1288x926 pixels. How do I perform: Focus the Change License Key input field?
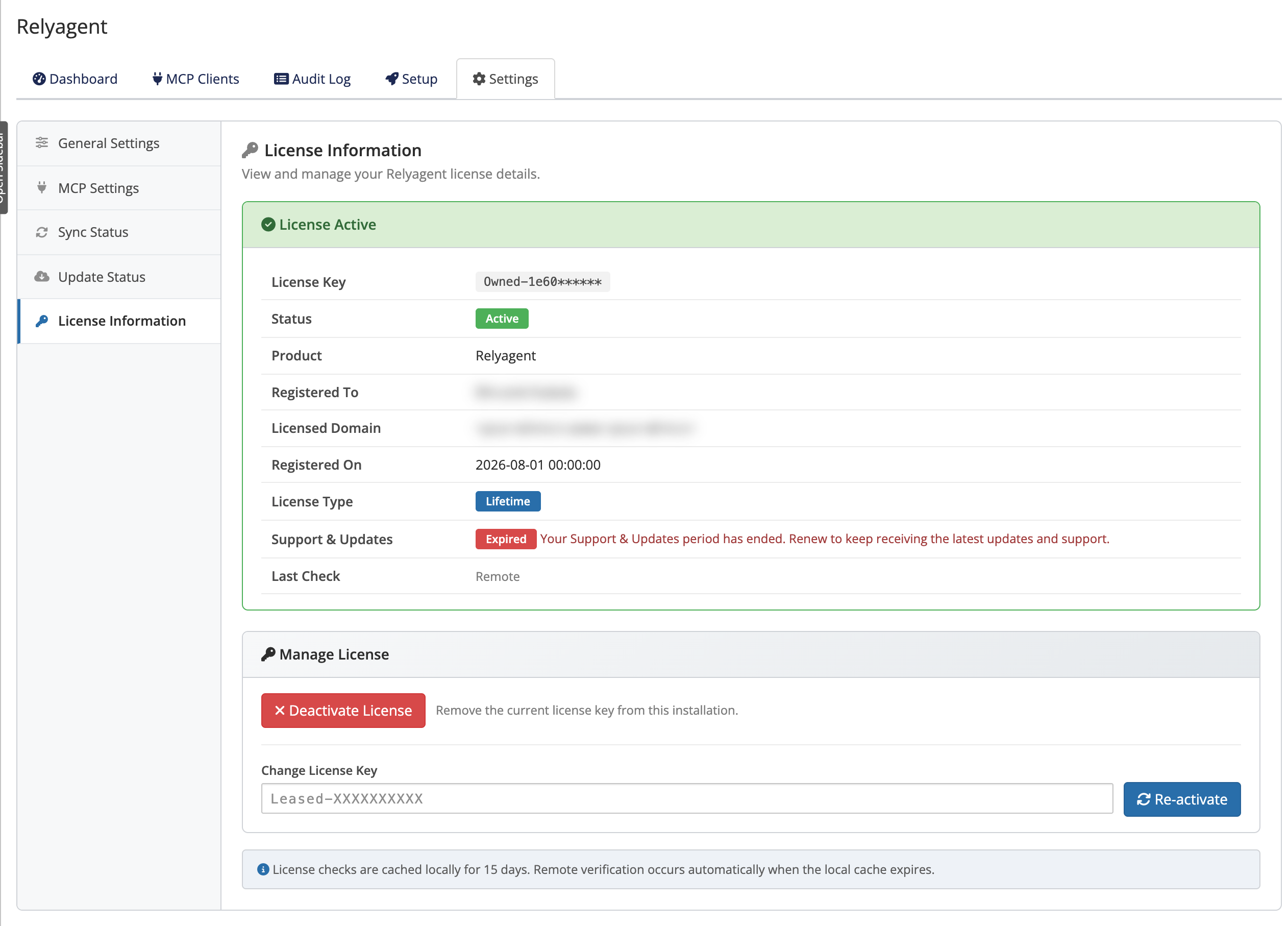[686, 798]
